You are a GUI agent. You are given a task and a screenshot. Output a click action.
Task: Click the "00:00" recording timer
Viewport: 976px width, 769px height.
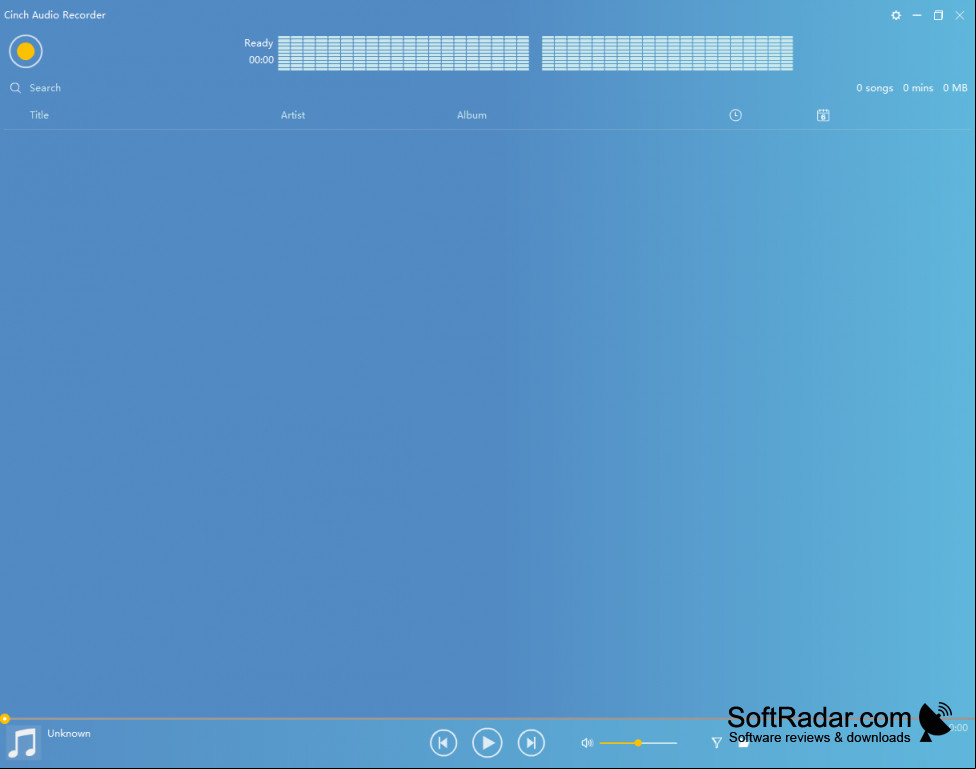pyautogui.click(x=261, y=60)
